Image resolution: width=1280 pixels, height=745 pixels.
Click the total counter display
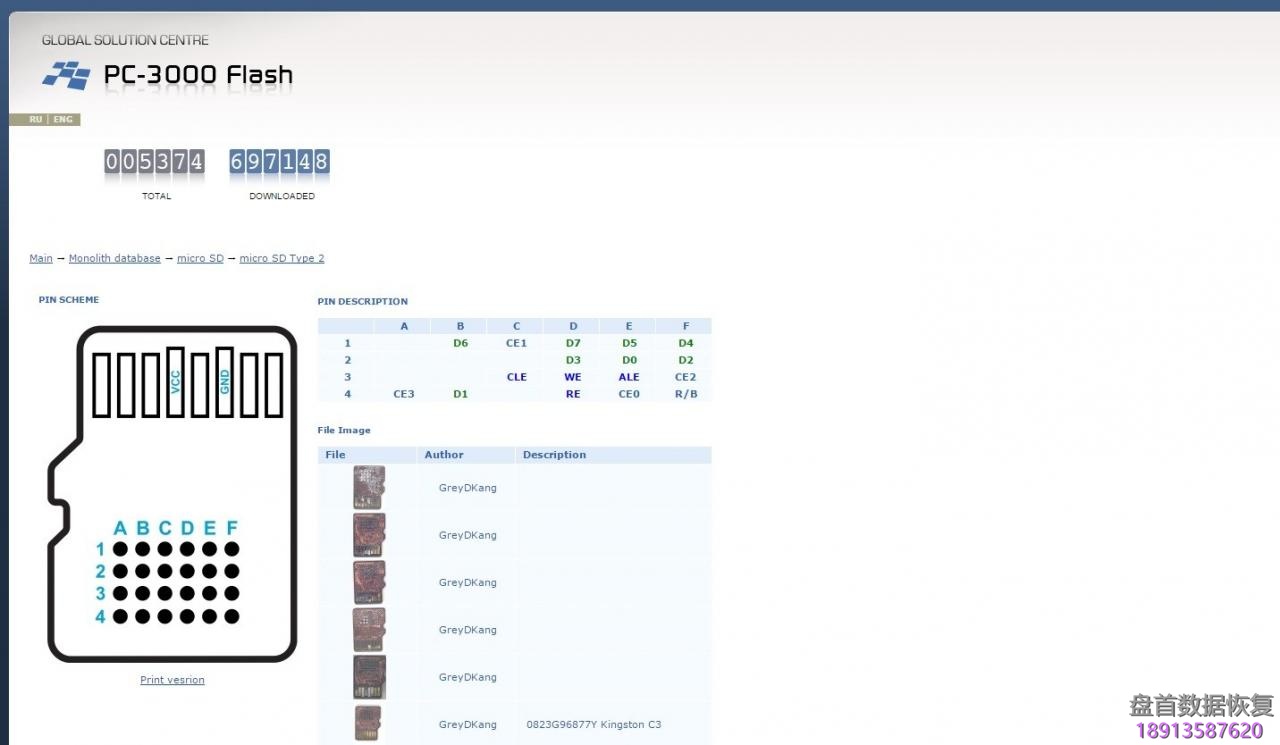click(155, 162)
